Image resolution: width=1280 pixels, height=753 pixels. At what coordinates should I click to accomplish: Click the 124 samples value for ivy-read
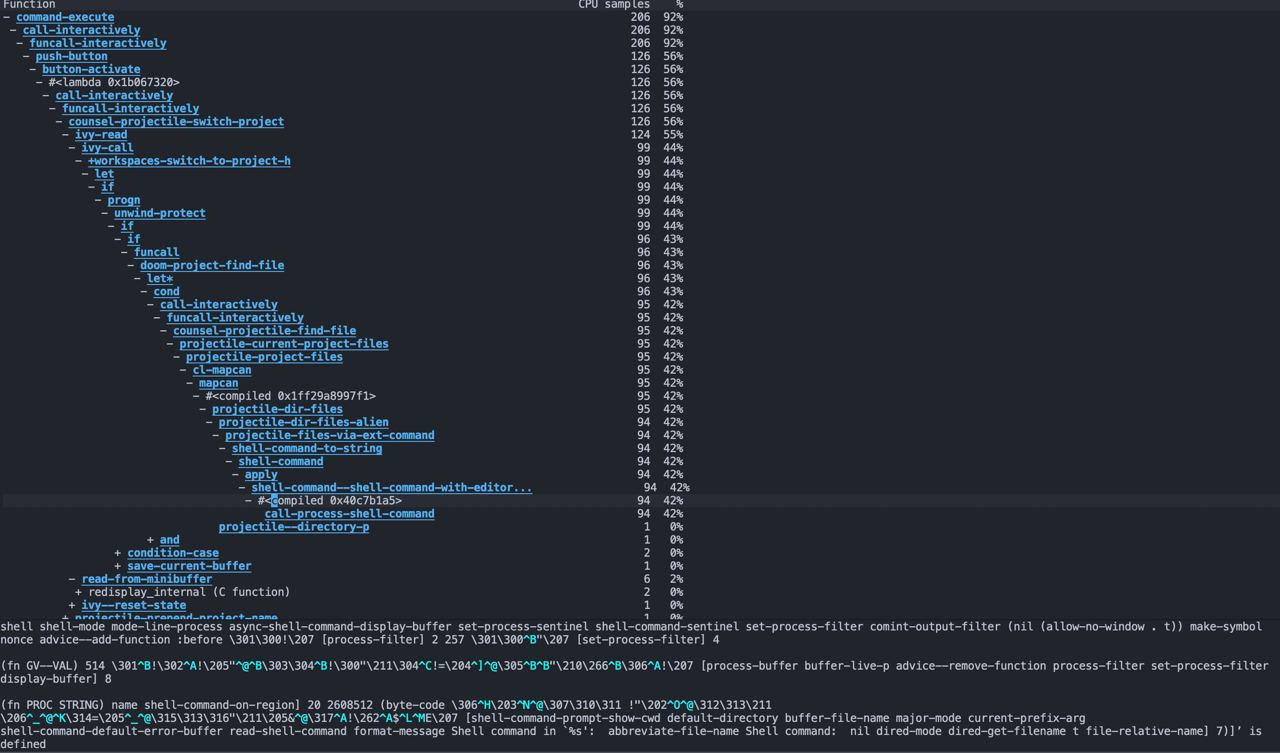[640, 134]
